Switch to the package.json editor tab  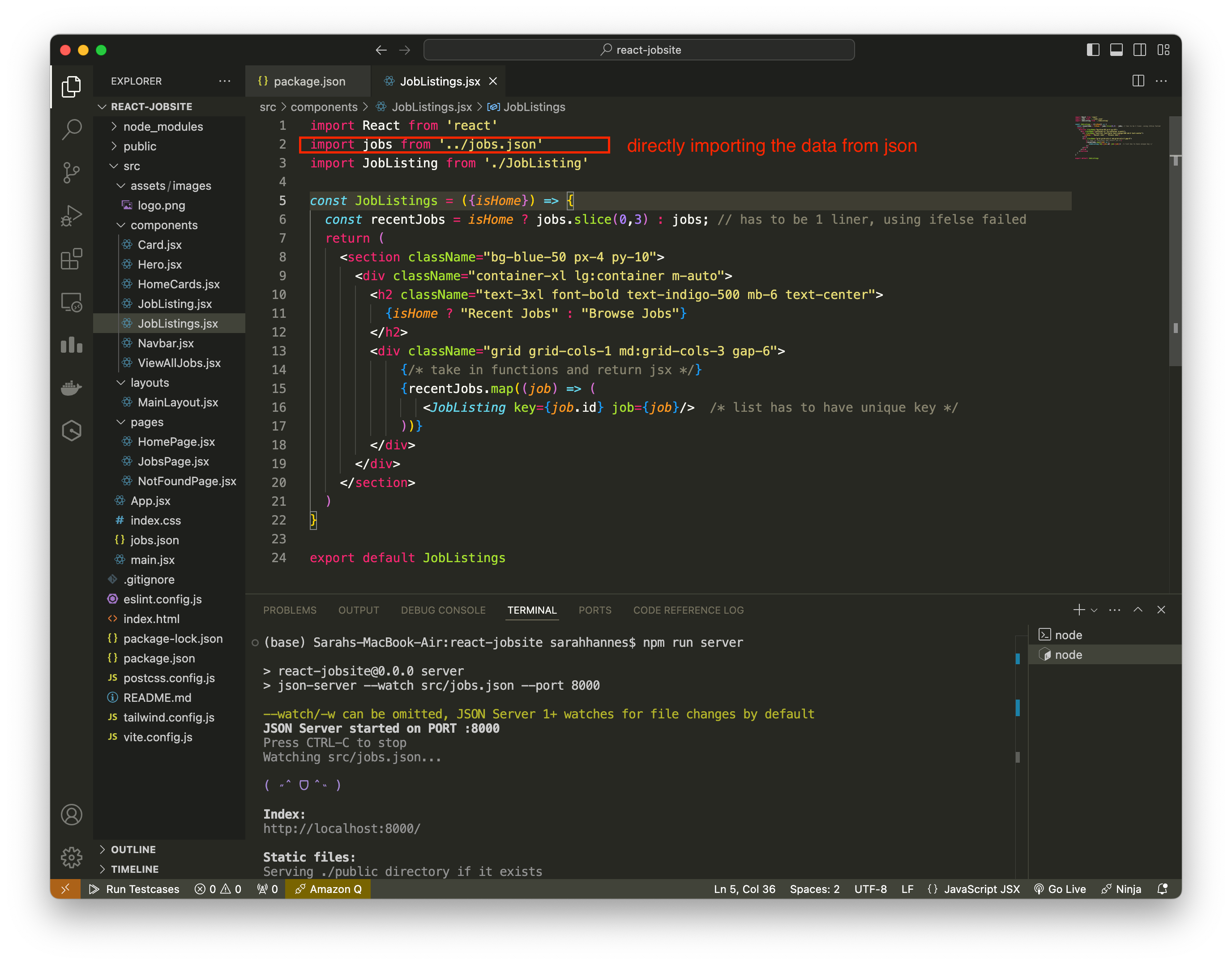coord(308,81)
